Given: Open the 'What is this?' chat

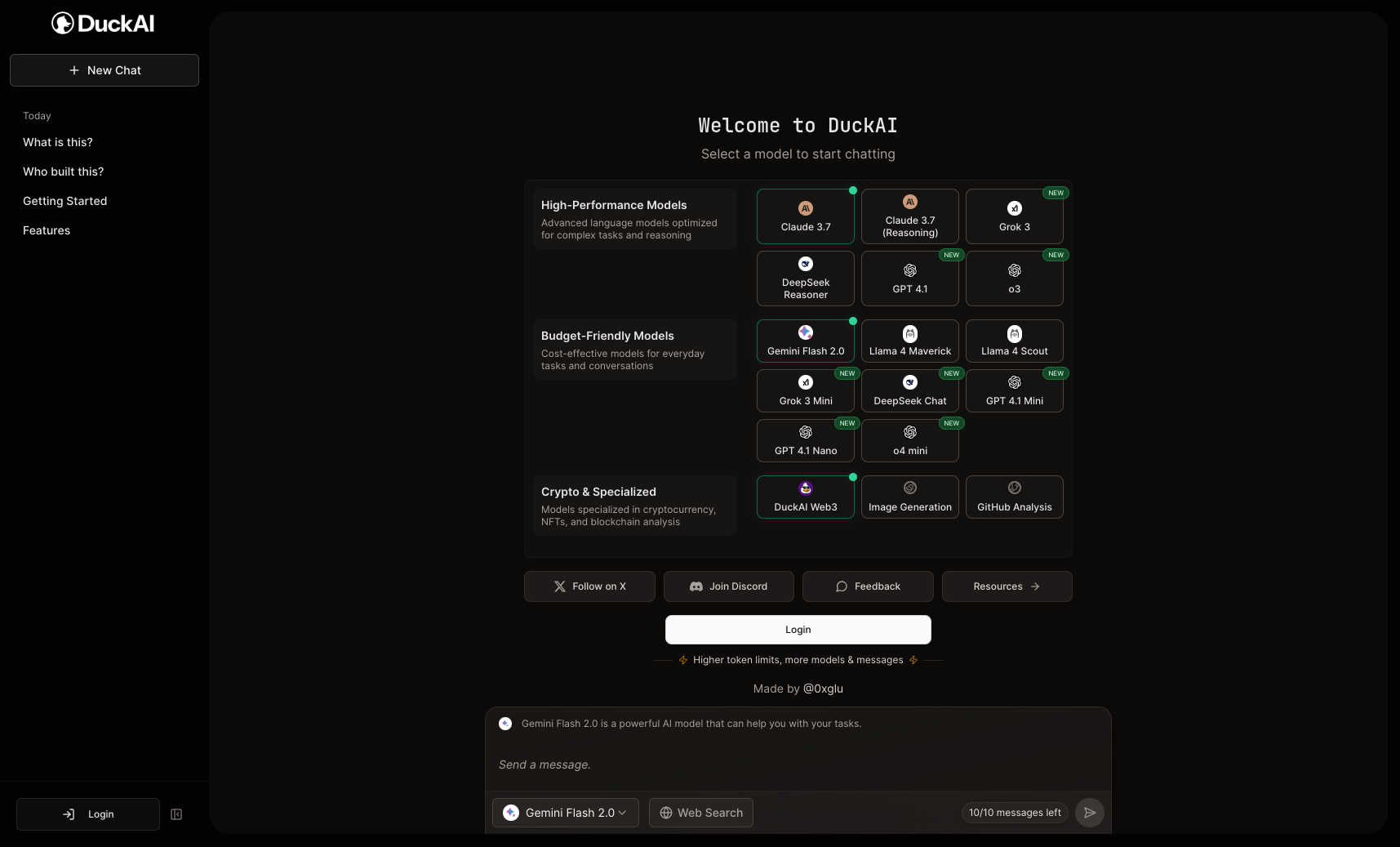Looking at the screenshot, I should point(58,142).
